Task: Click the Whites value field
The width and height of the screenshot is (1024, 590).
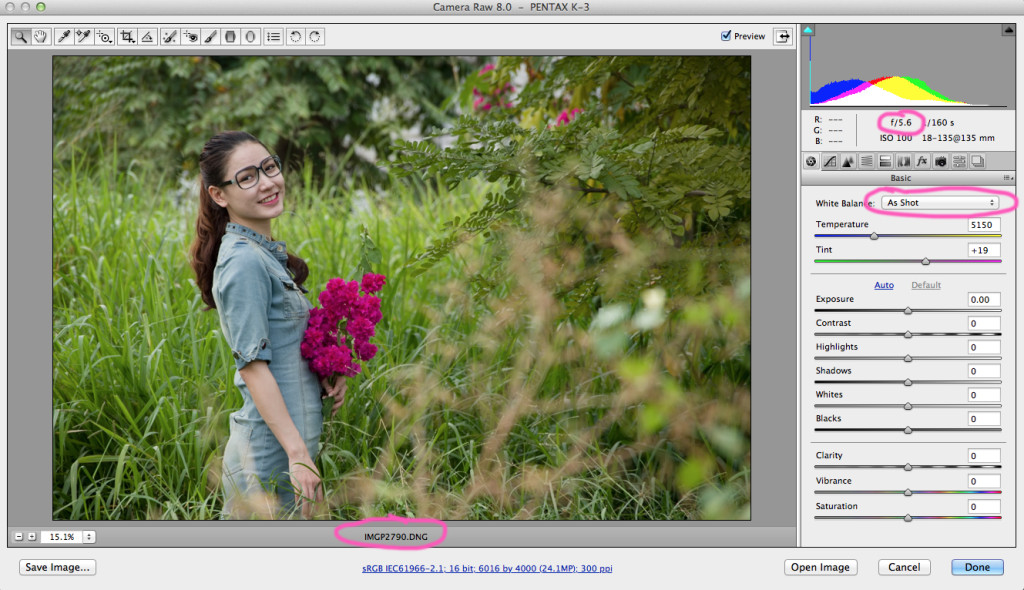Action: pos(984,395)
